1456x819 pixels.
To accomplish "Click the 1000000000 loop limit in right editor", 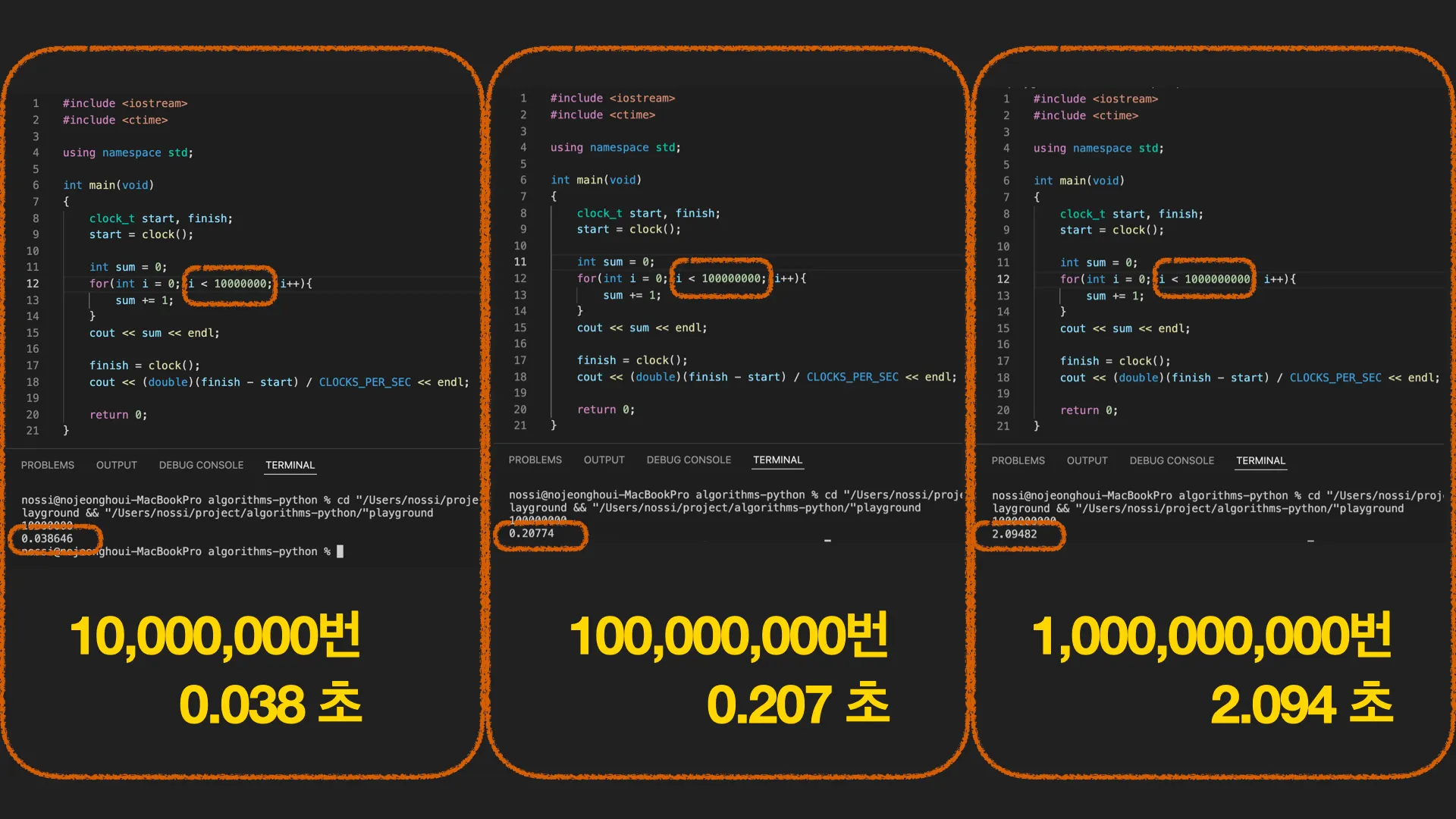I will [x=1217, y=279].
